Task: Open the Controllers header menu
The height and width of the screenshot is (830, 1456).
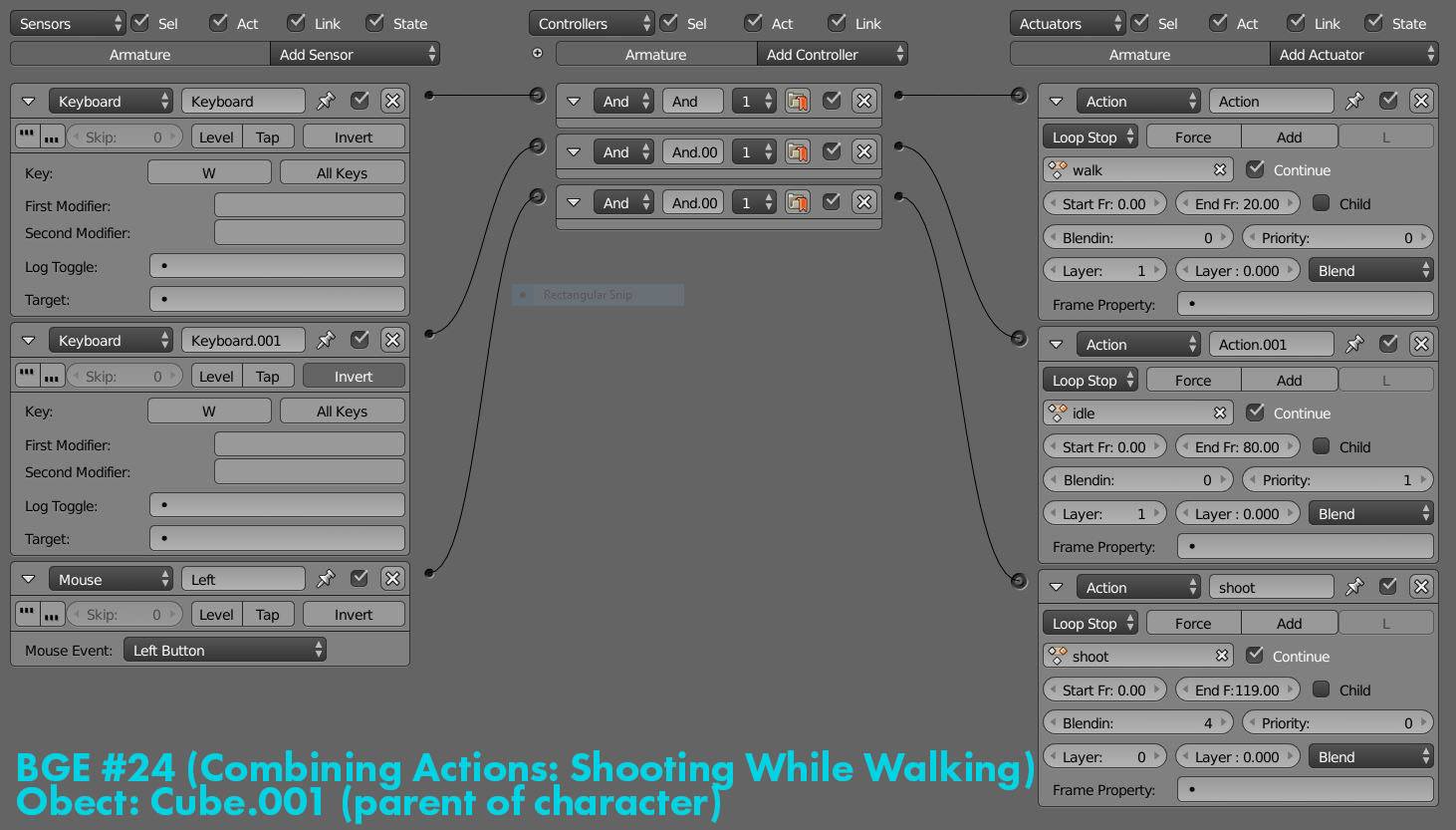Action: click(x=592, y=23)
